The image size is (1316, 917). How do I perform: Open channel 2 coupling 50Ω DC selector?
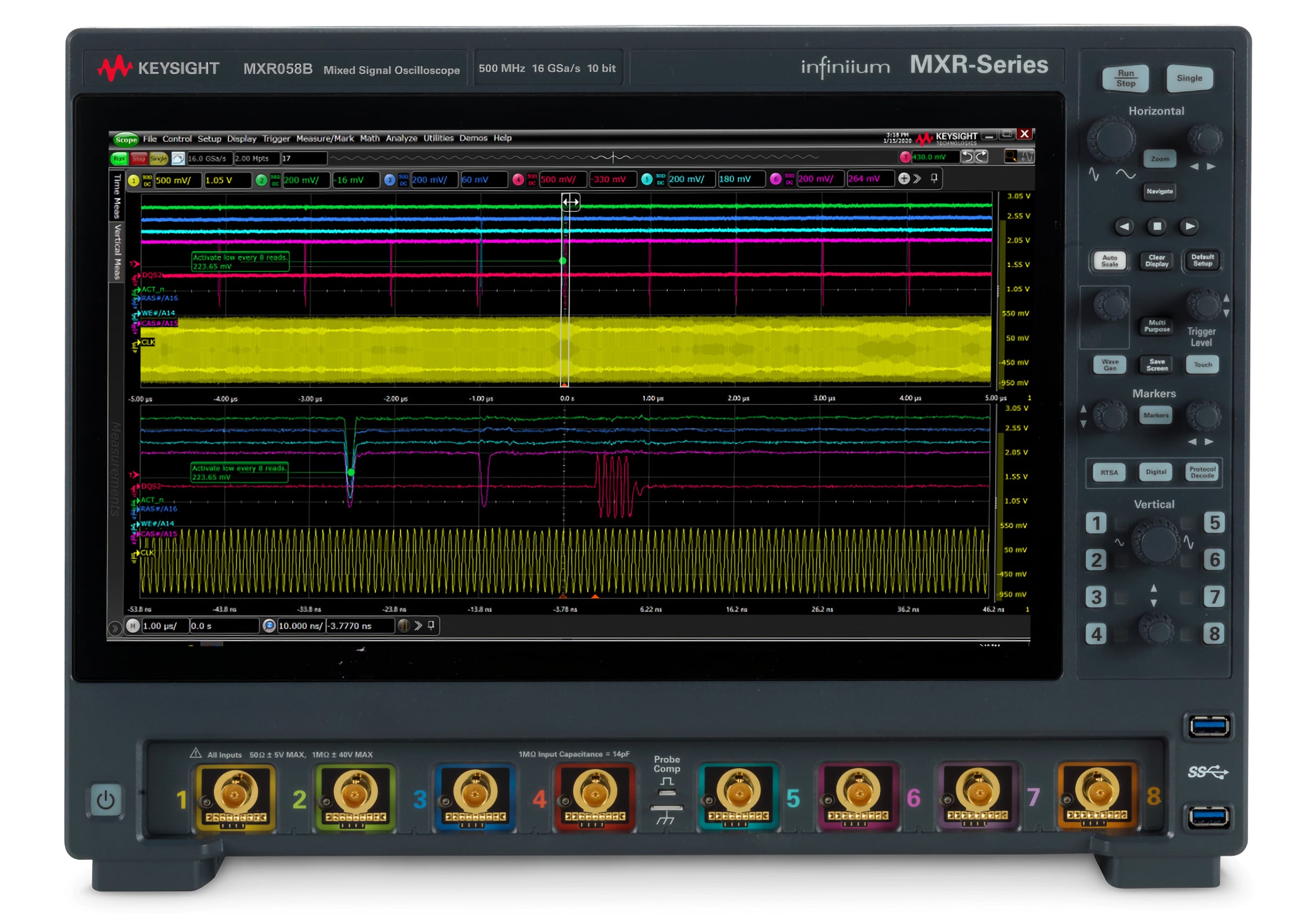click(x=275, y=180)
